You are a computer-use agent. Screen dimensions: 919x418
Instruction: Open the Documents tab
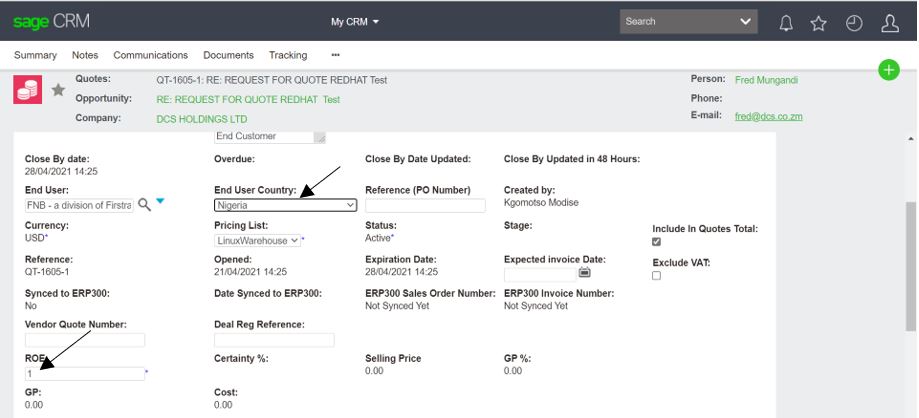tap(228, 55)
